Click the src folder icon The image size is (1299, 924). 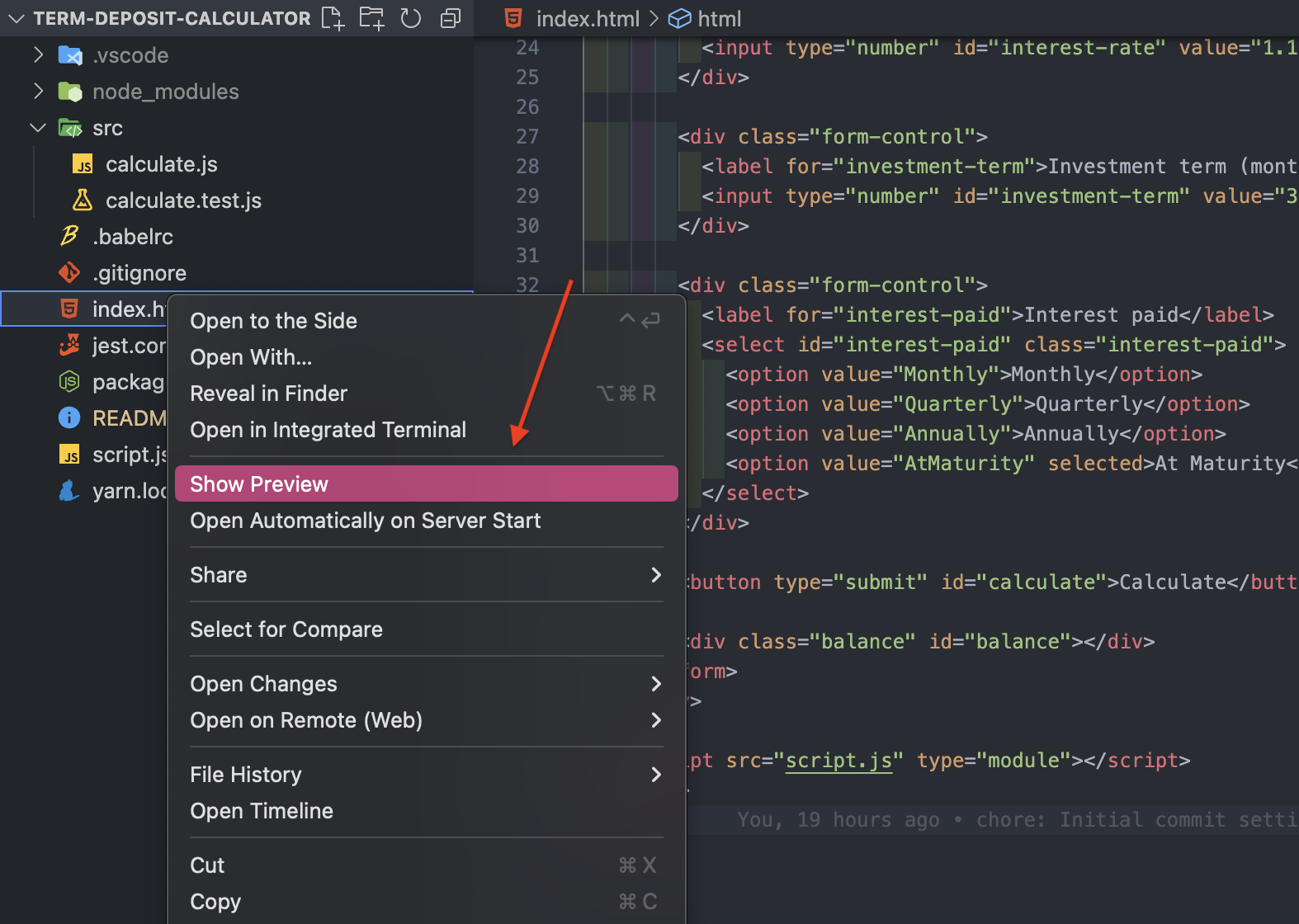tap(70, 128)
